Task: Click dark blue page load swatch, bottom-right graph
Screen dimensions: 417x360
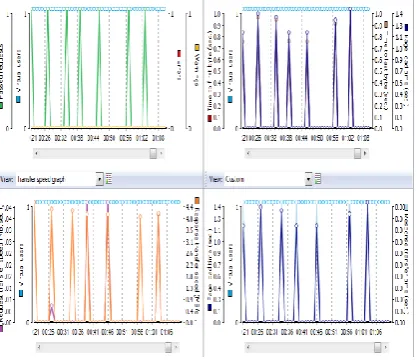Action: (210, 307)
